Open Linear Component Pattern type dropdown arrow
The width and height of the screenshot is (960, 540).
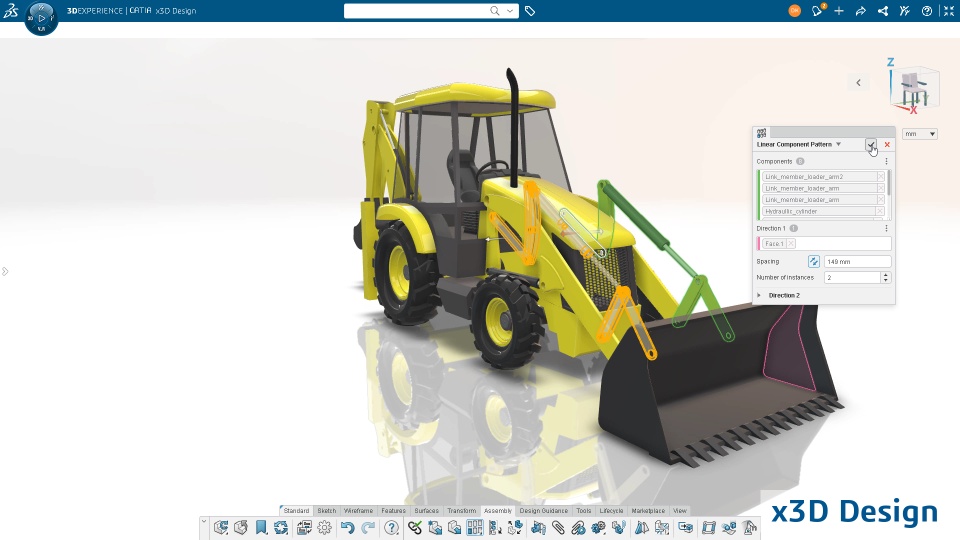838,144
